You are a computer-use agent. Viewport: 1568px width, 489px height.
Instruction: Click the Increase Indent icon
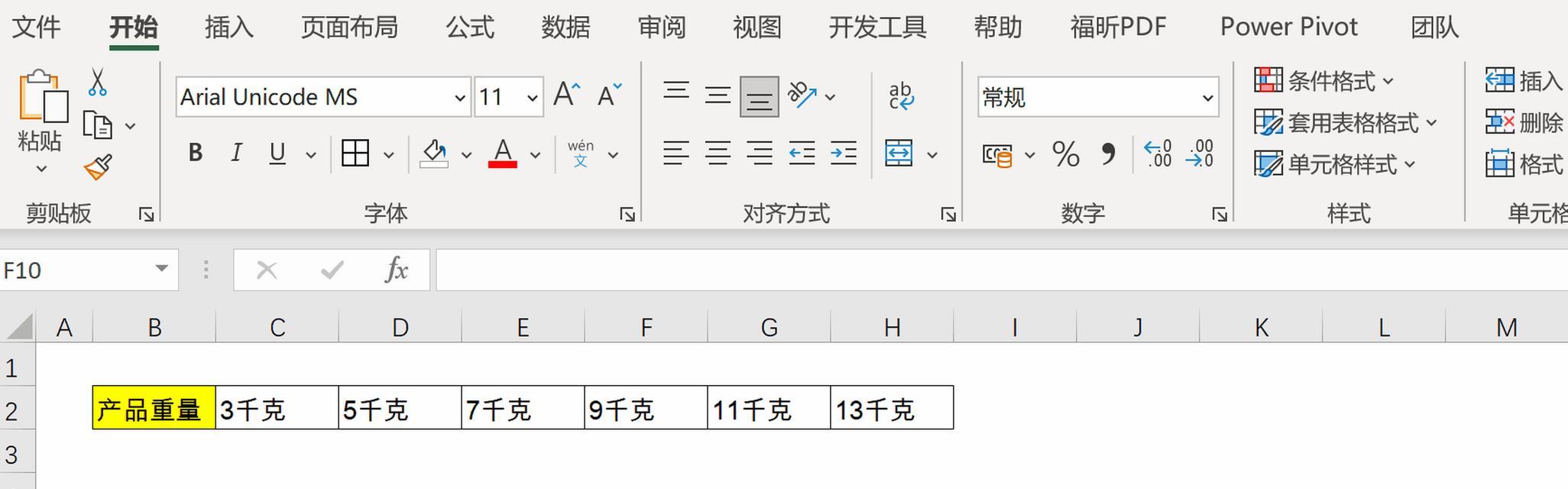pos(843,154)
